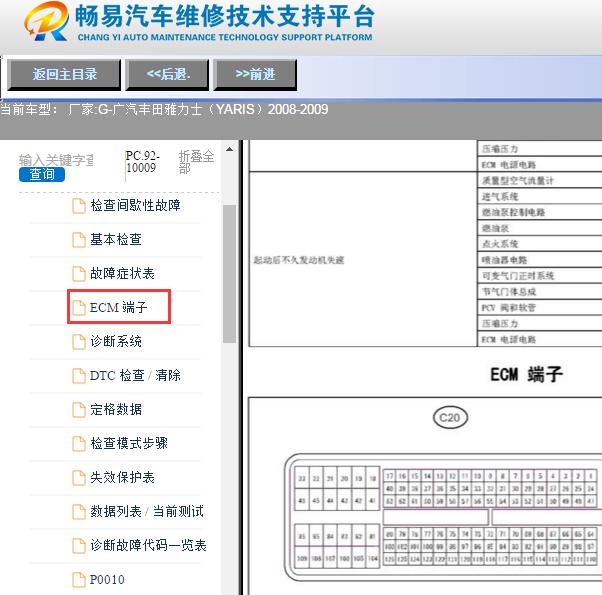Click the PC.92-10009 label
This screenshot has height=595, width=602.
tap(142, 162)
